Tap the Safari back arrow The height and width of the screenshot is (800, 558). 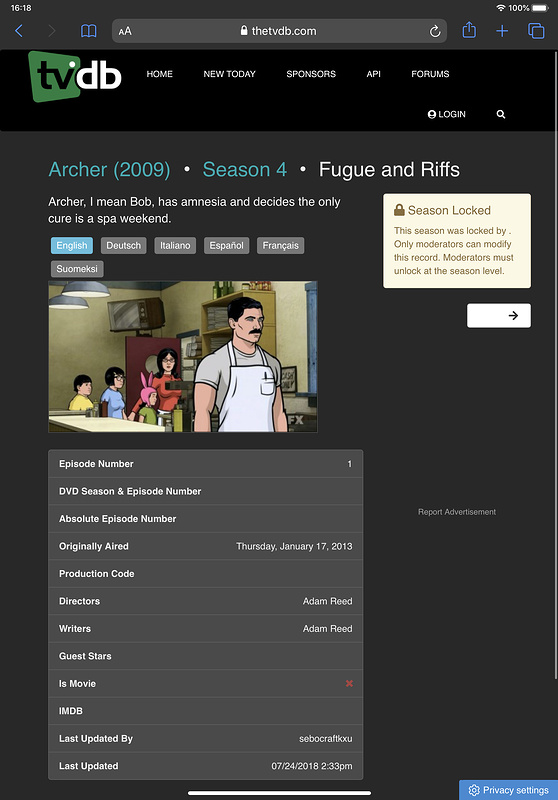pyautogui.click(x=19, y=31)
